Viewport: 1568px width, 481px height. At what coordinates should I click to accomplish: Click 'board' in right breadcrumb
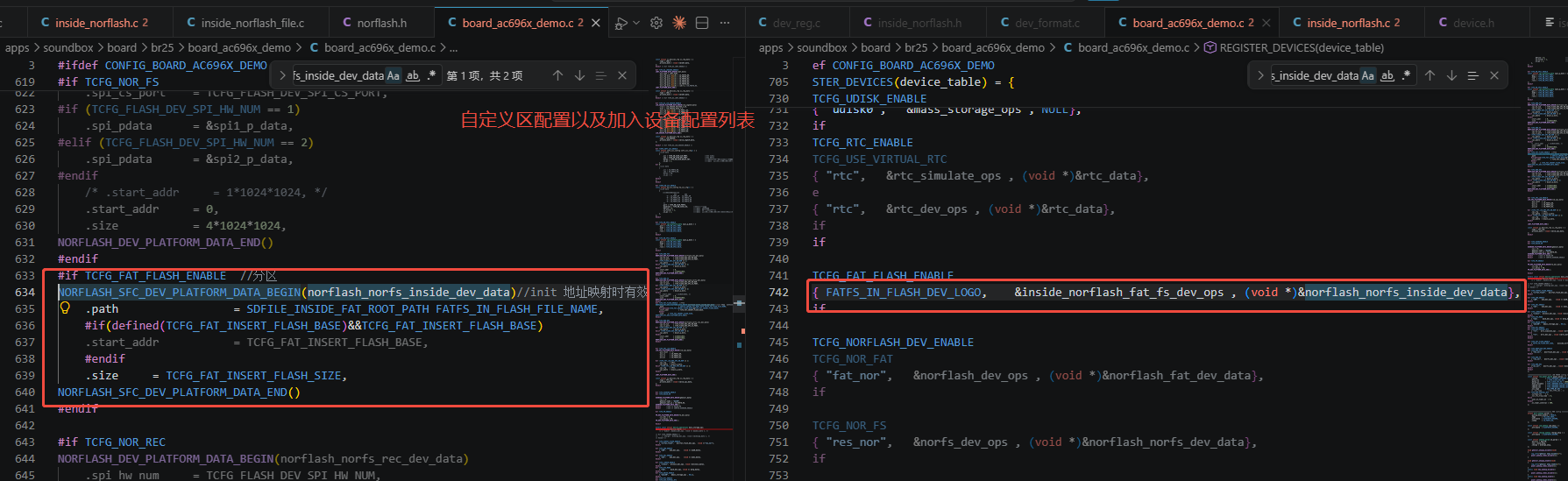876,48
